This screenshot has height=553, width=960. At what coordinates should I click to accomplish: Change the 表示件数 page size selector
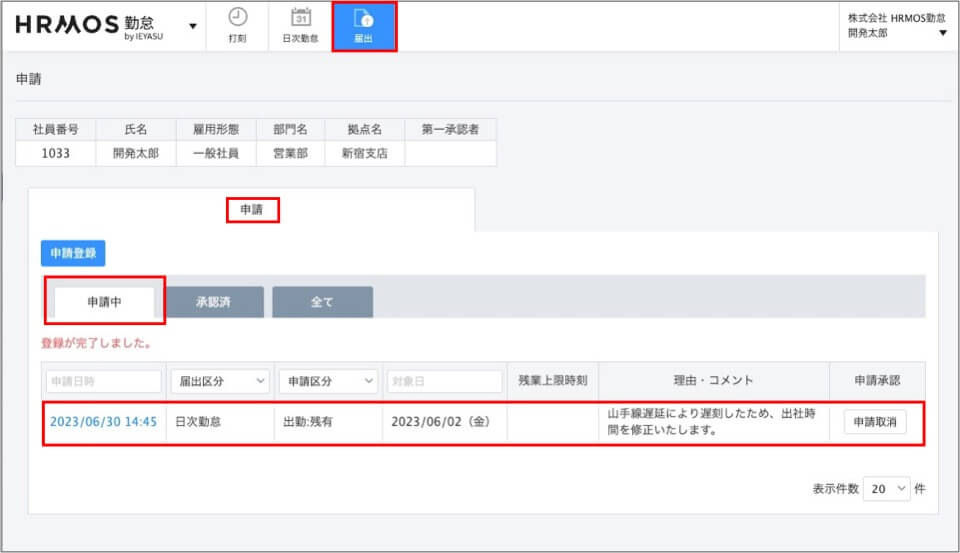887,488
